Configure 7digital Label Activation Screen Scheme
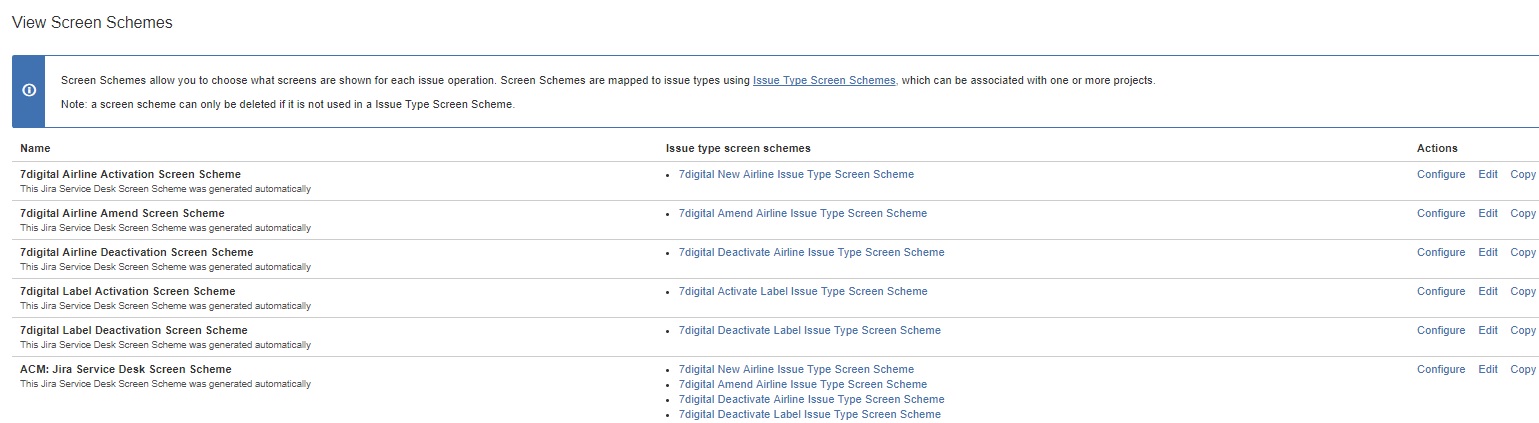 coord(1441,291)
